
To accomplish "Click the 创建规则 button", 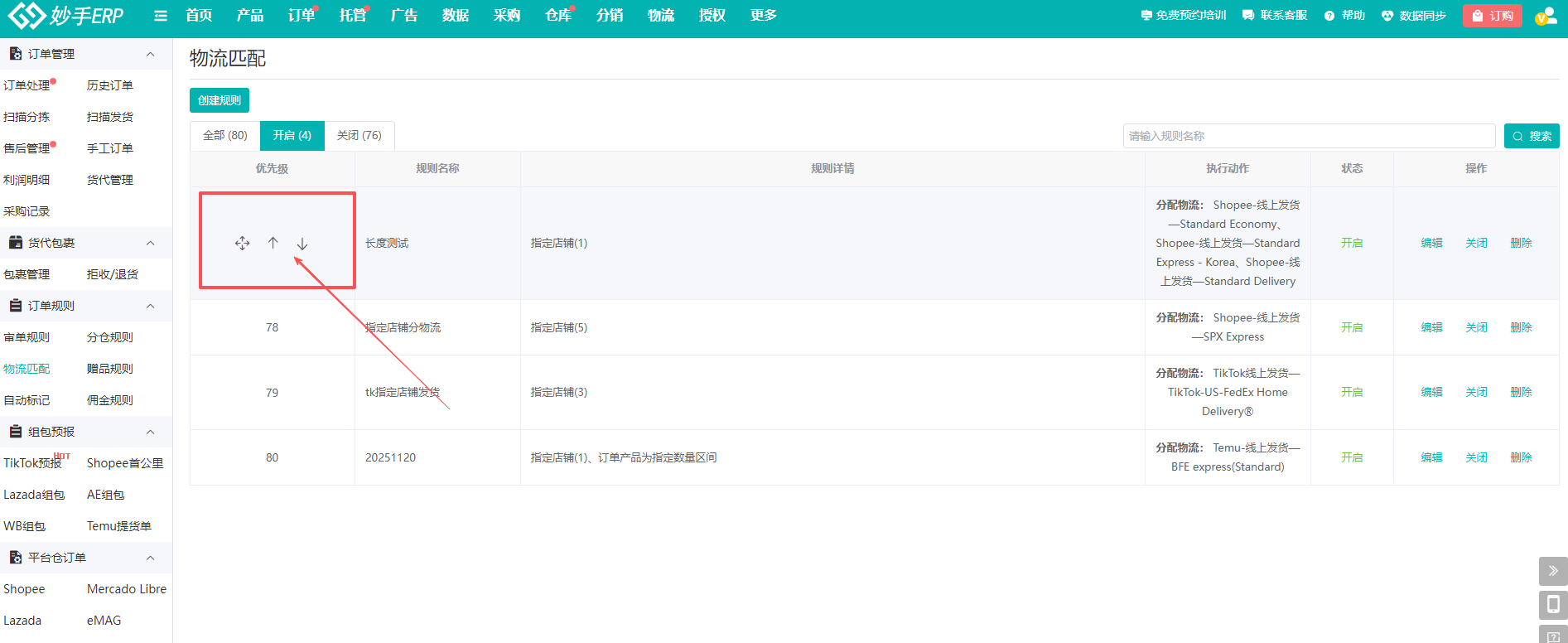I will pyautogui.click(x=220, y=100).
